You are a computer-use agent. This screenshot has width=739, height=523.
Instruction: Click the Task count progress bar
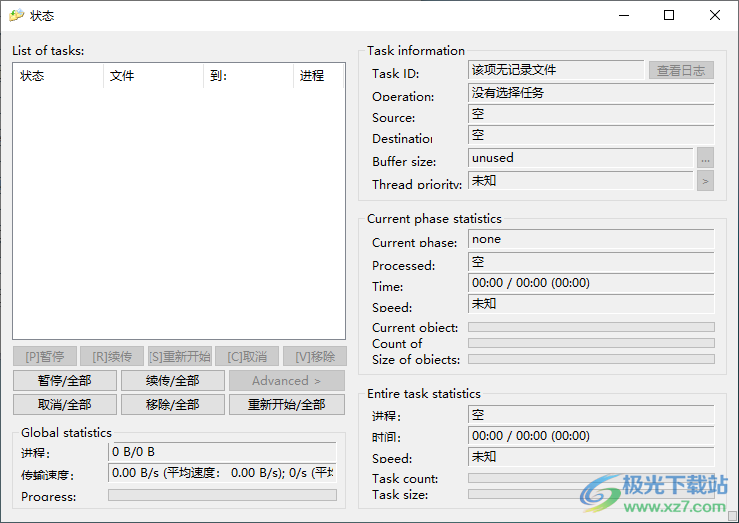pos(591,478)
